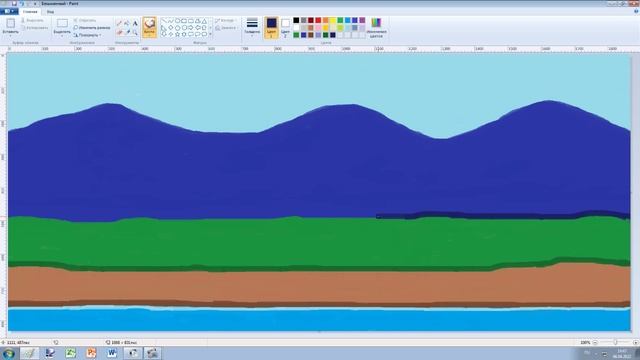Screen dimensions: 640x360
Task: Open Word from the taskbar
Action: coord(112,353)
